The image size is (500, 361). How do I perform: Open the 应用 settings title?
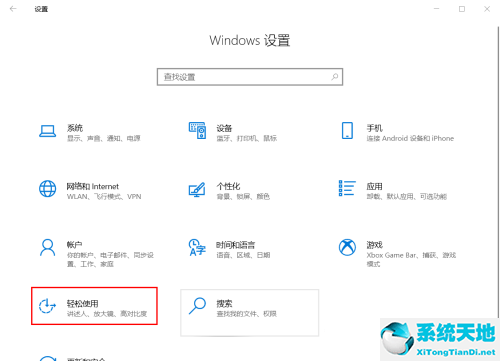(374, 186)
